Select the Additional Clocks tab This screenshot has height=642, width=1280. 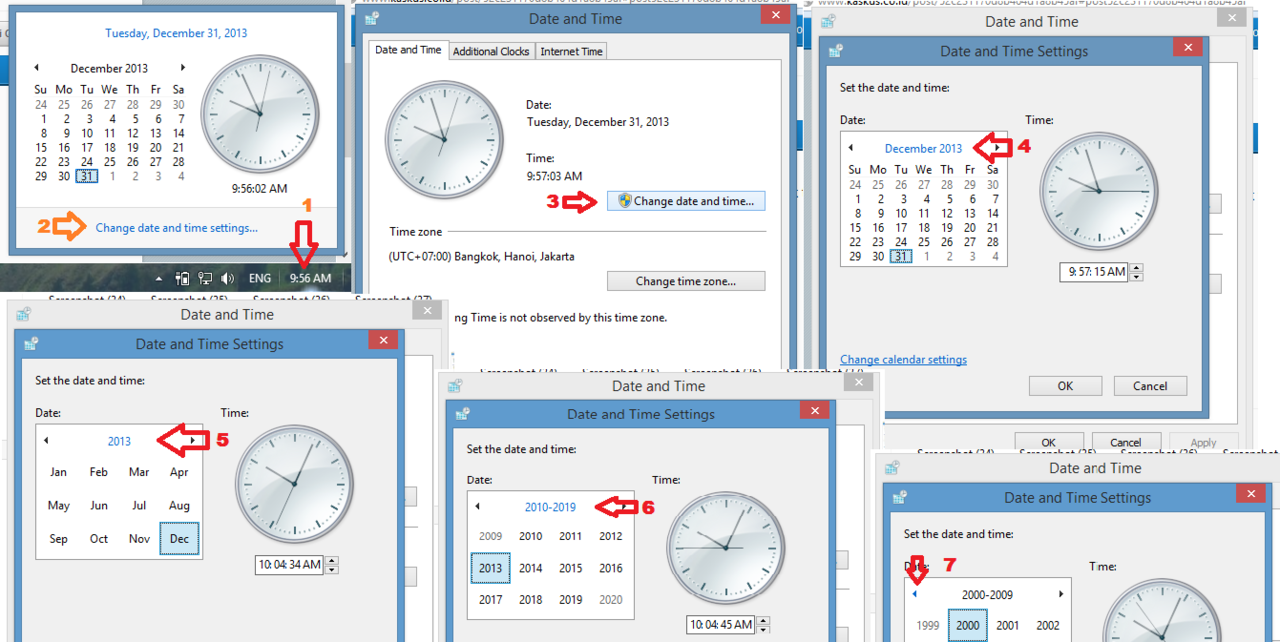491,51
